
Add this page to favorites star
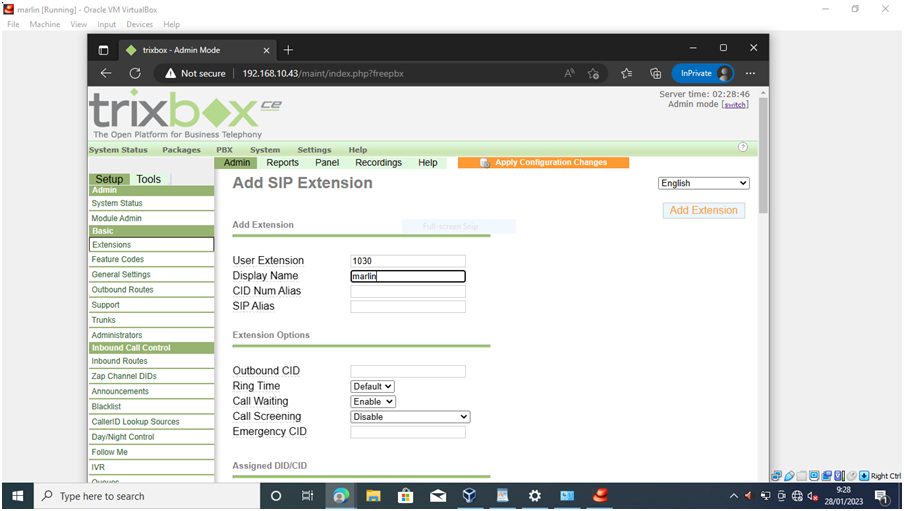pyautogui.click(x=593, y=73)
